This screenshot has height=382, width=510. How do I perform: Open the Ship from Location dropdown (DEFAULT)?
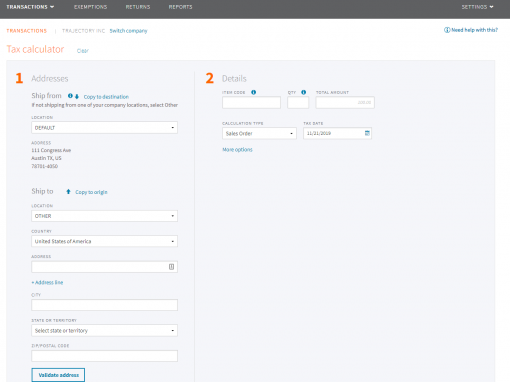104,128
